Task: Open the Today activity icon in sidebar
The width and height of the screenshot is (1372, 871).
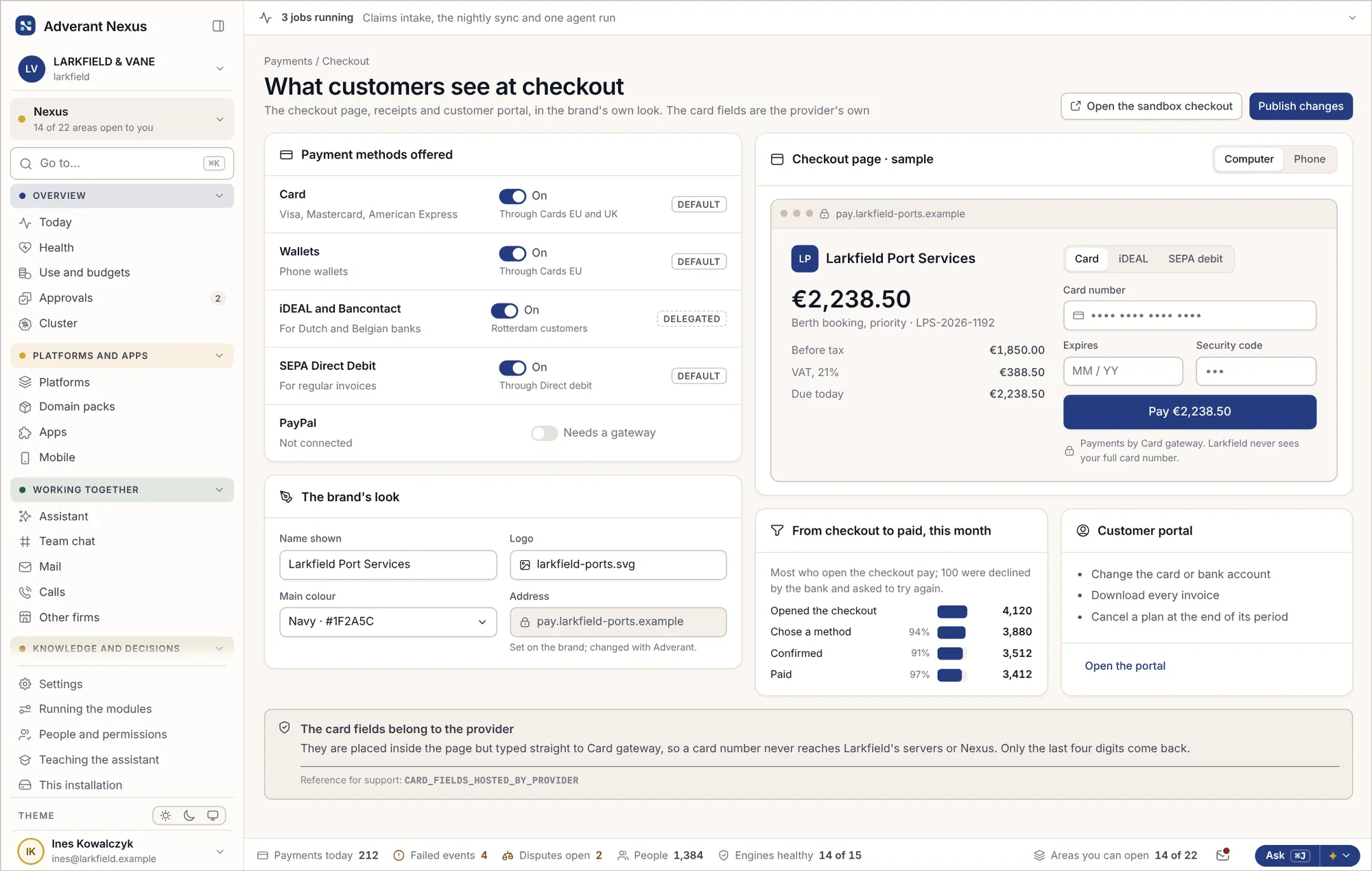Action: coord(25,222)
